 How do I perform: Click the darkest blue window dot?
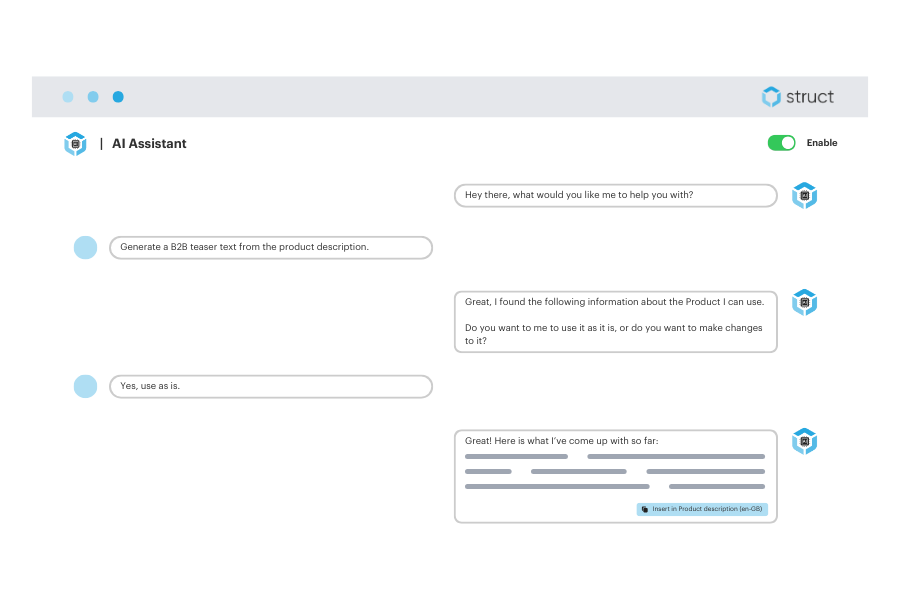click(x=118, y=97)
